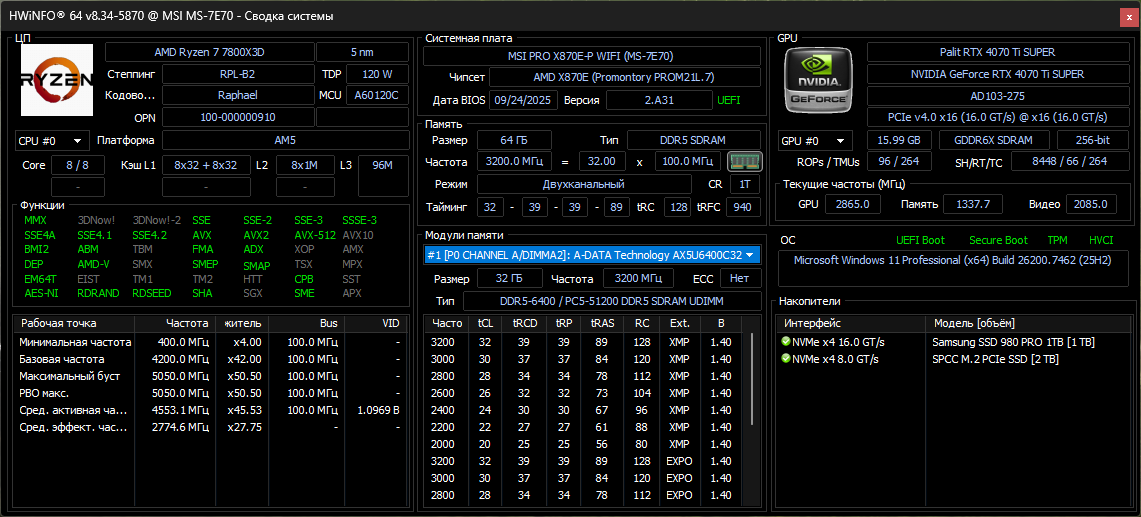
Task: Click the 100-000000910 OPN field
Action: click(x=237, y=117)
